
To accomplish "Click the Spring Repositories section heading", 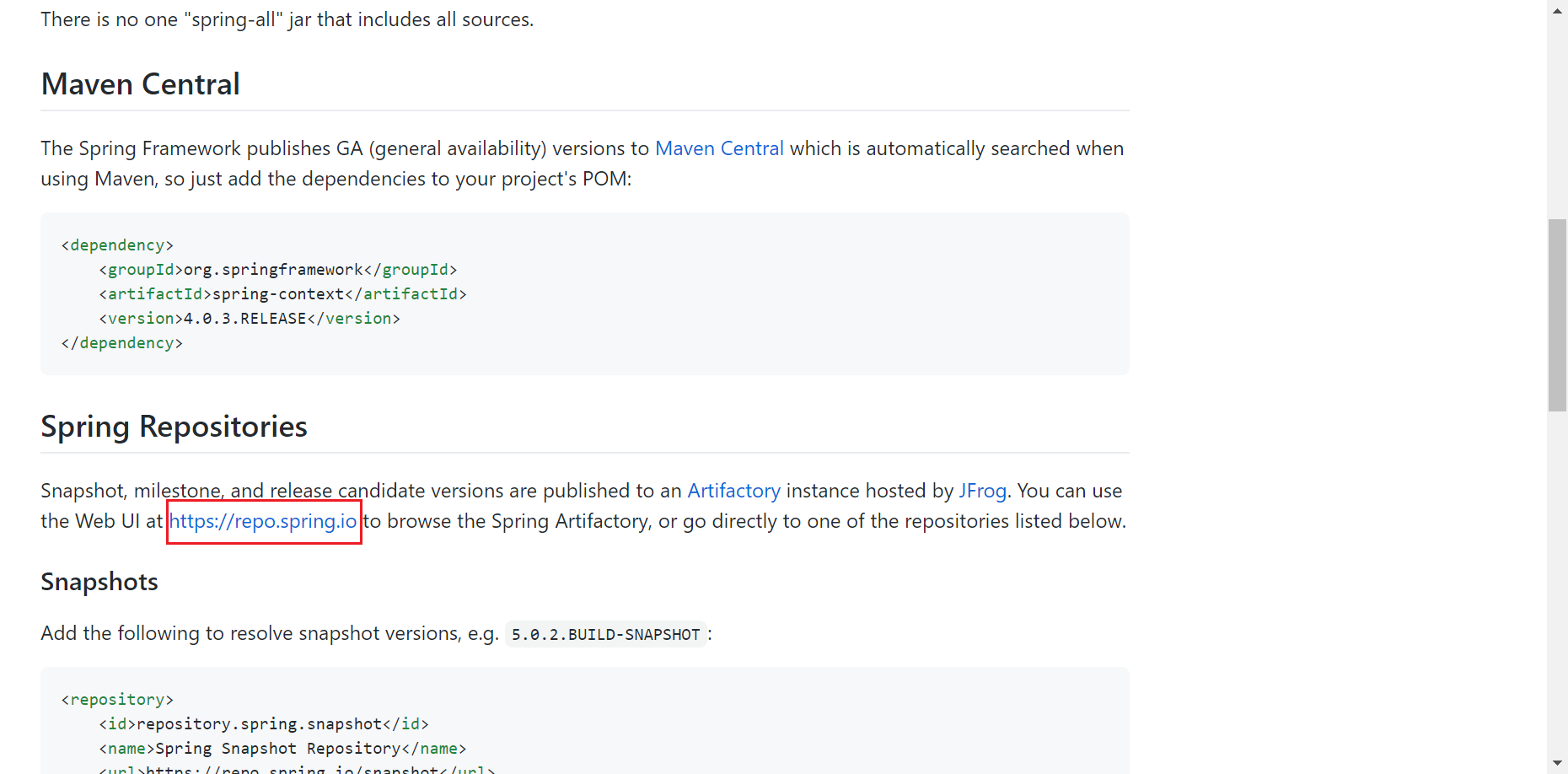I will coord(174,427).
